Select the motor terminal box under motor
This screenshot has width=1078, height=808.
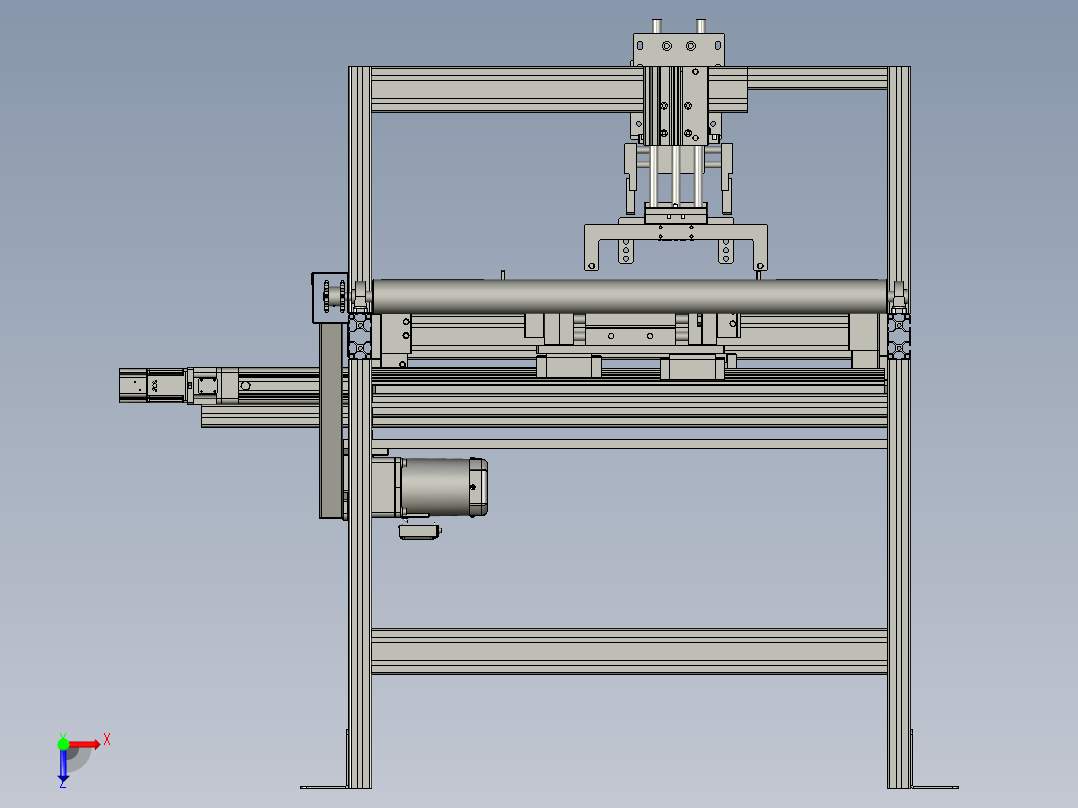point(419,532)
